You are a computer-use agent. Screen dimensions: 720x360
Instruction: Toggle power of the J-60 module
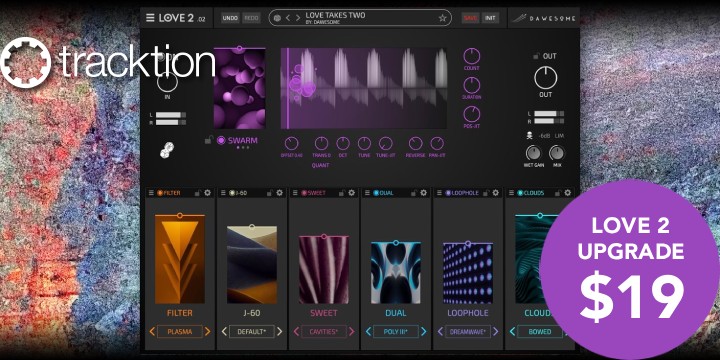pos(232,193)
